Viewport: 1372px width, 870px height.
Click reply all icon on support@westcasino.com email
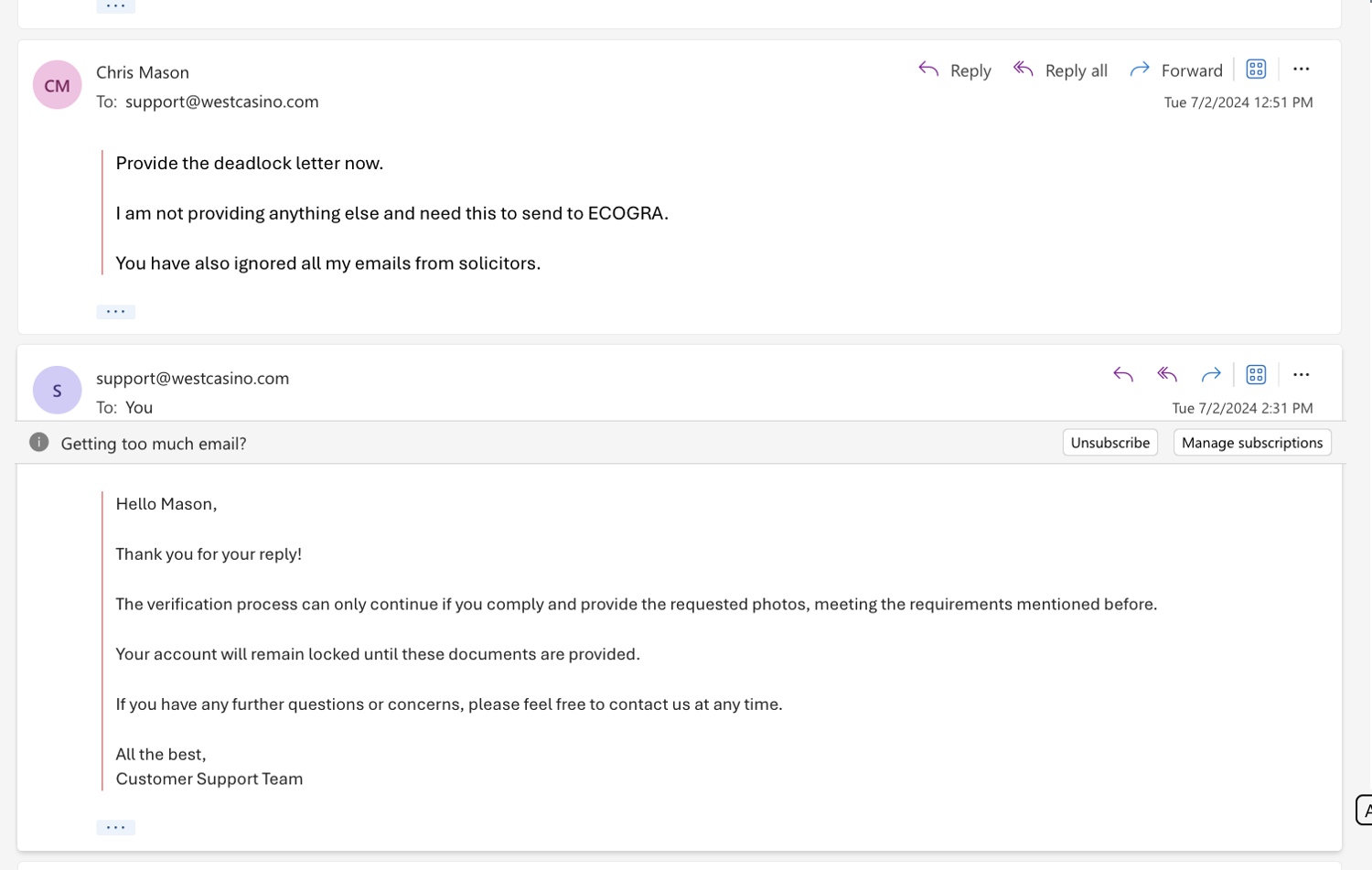pyautogui.click(x=1166, y=375)
